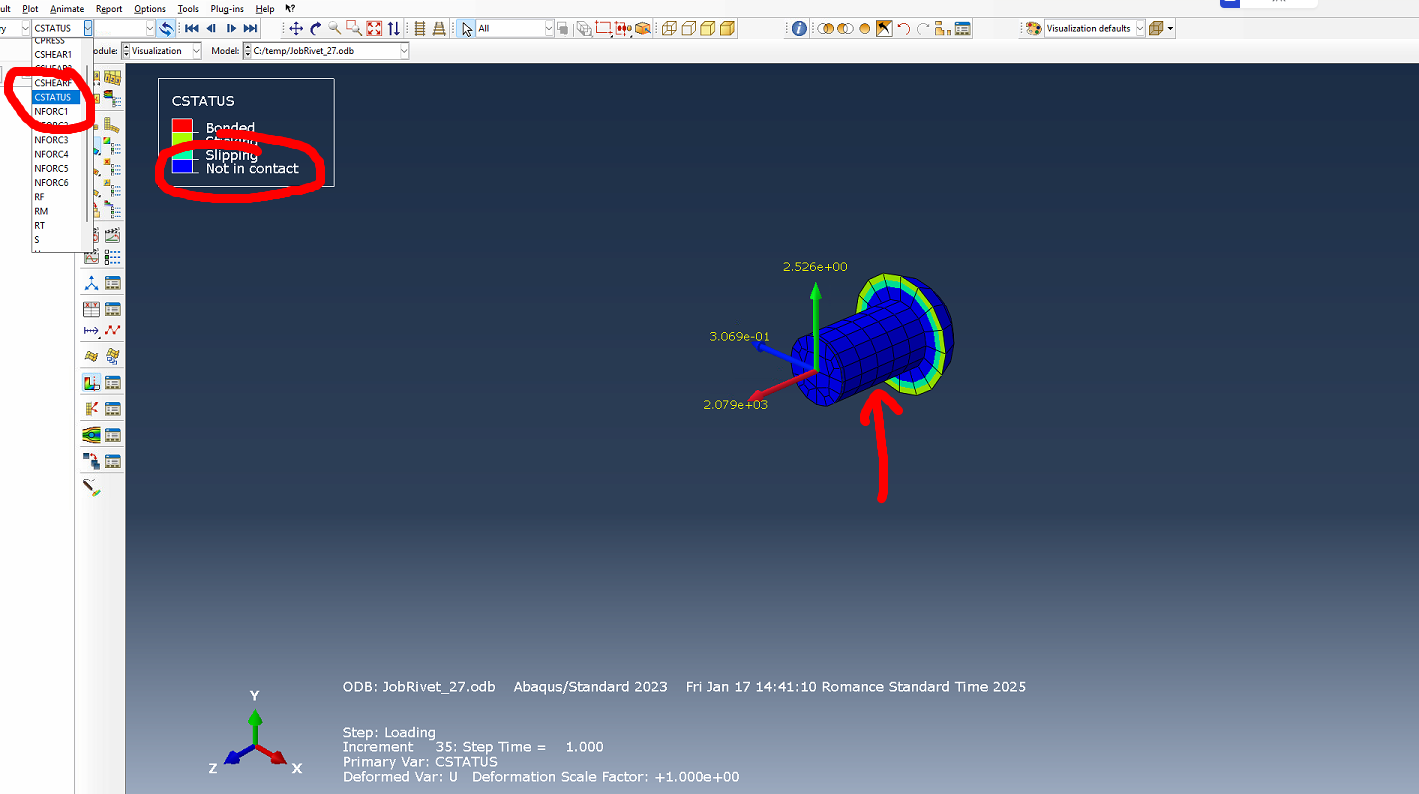This screenshot has height=794, width=1419.
Task: Click the Create XY Data icon
Action: click(x=91, y=309)
